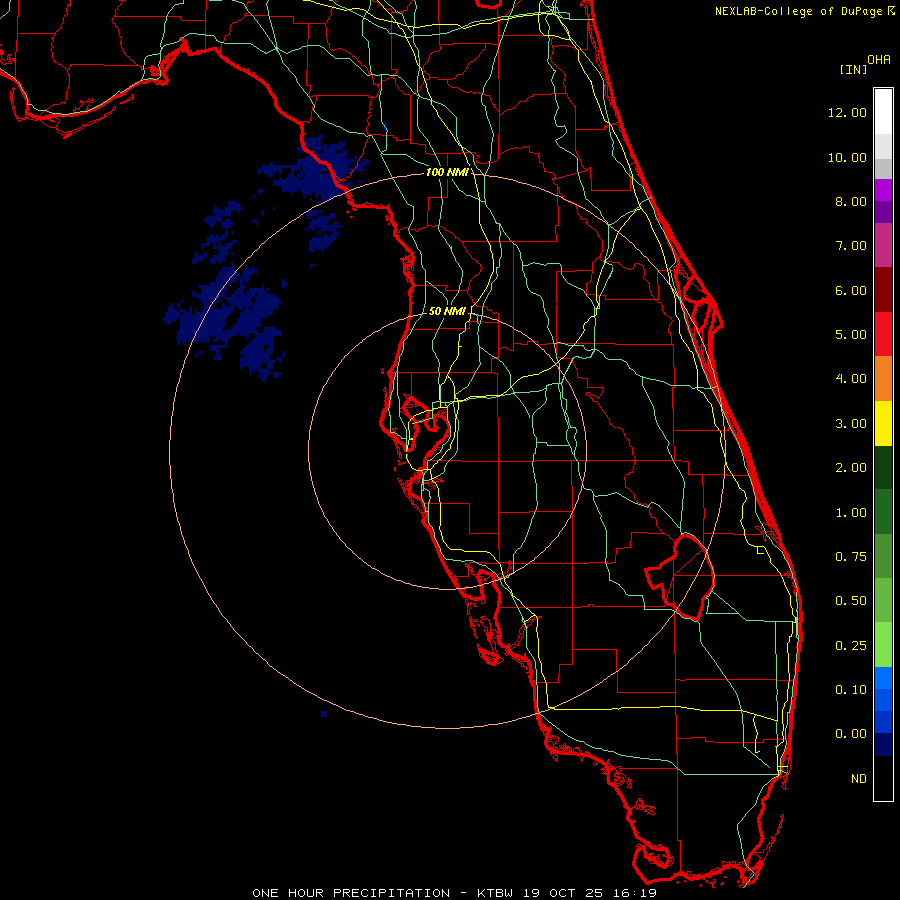Viewport: 900px width, 900px height.
Task: Click the 100 NMI range ring label
Action: click(x=447, y=172)
